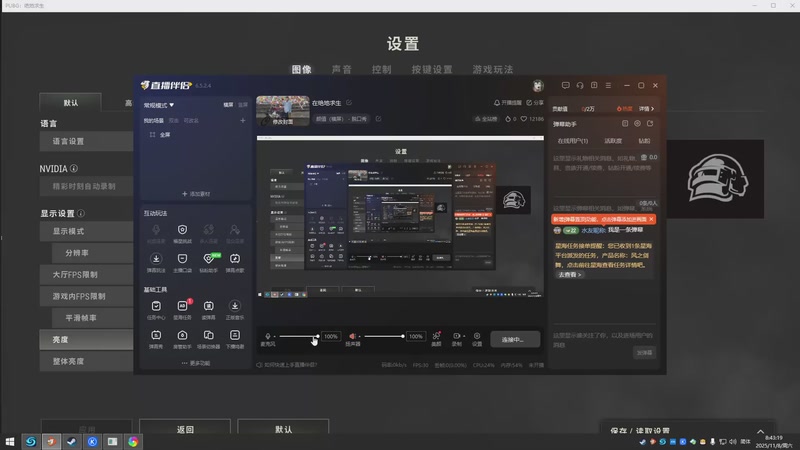
Task: Open 钻粉助手 icon with NEW badge
Action: click(209, 259)
